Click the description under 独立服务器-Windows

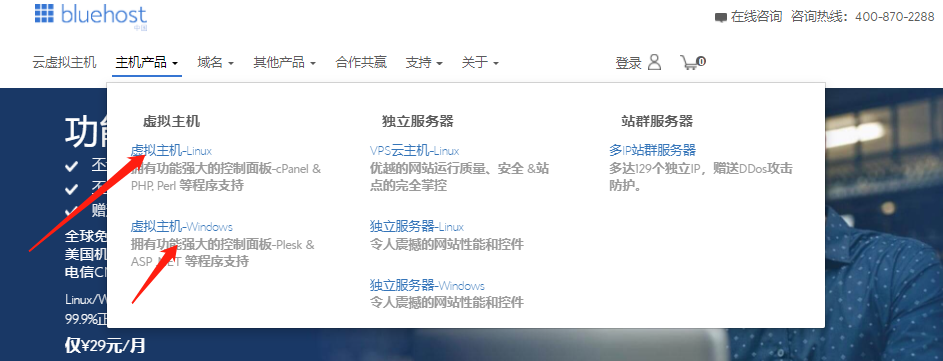[x=447, y=302]
